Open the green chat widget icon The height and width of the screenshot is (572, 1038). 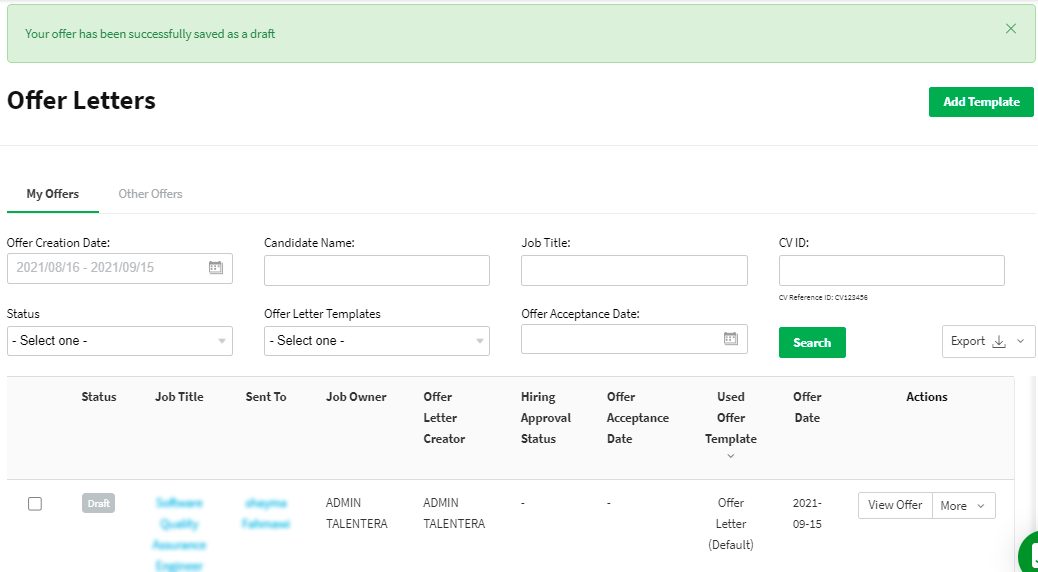pos(1030,553)
